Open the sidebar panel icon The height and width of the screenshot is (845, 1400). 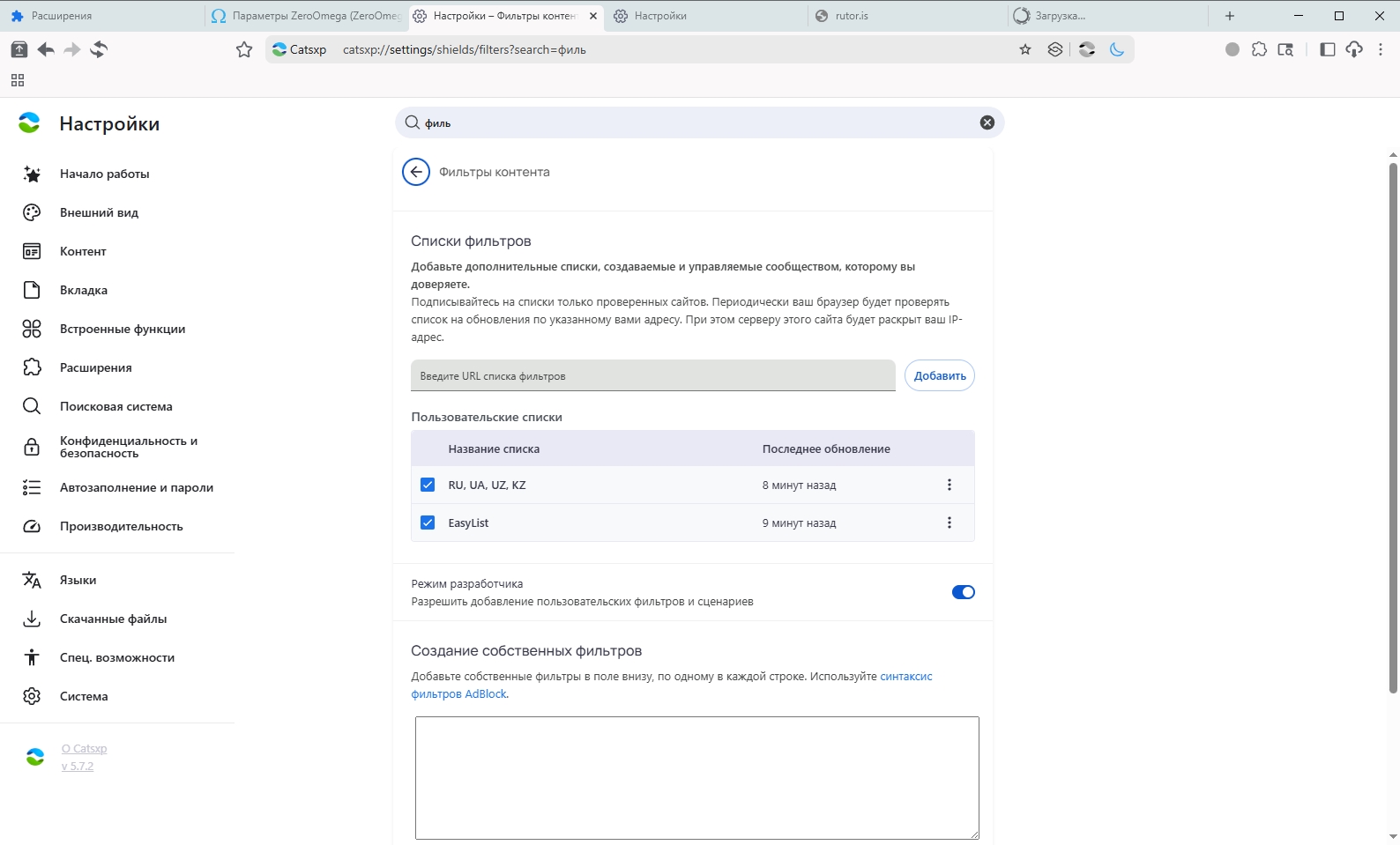[x=1327, y=50]
